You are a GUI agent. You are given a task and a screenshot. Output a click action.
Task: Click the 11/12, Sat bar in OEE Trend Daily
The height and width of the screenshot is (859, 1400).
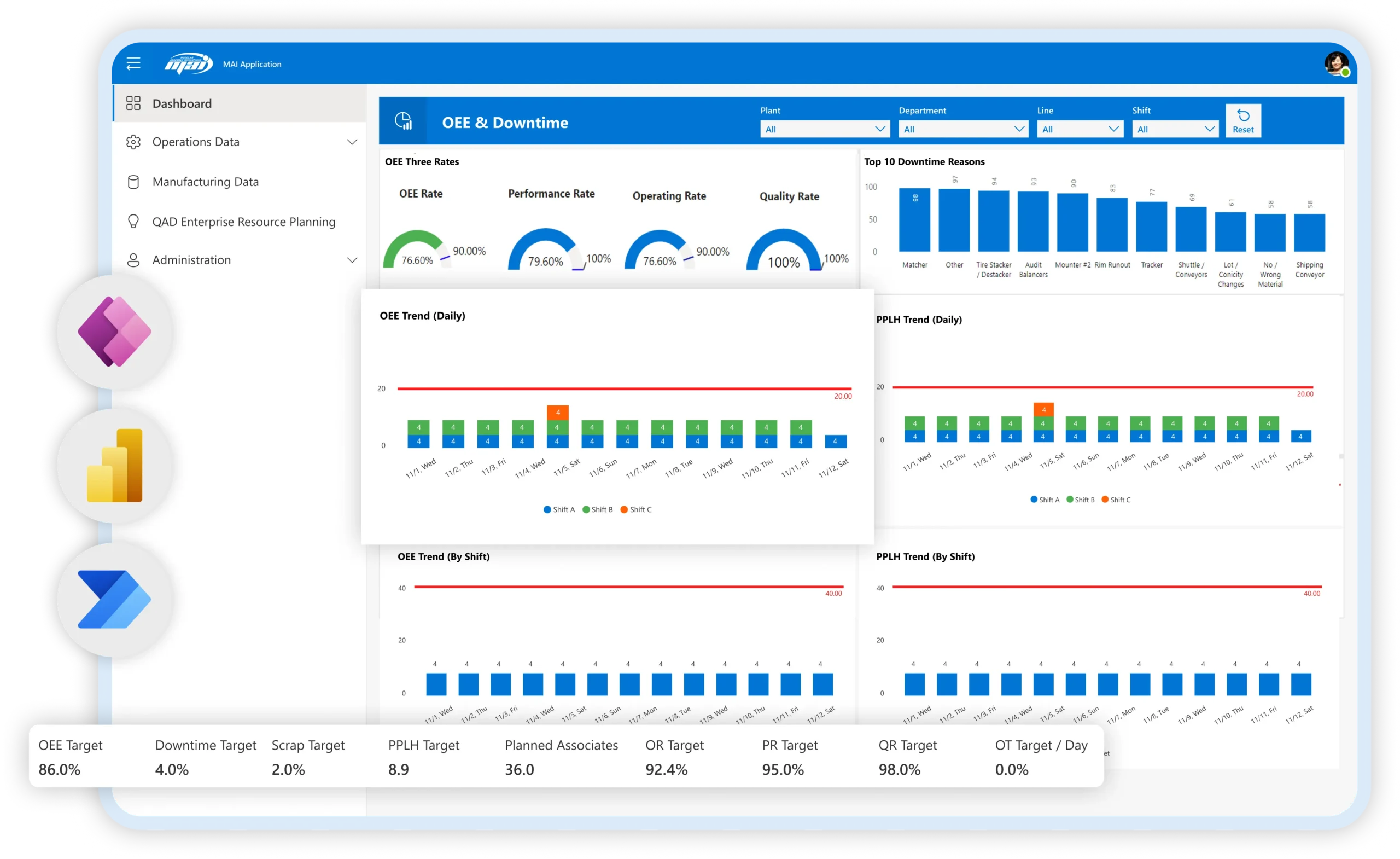pos(835,441)
